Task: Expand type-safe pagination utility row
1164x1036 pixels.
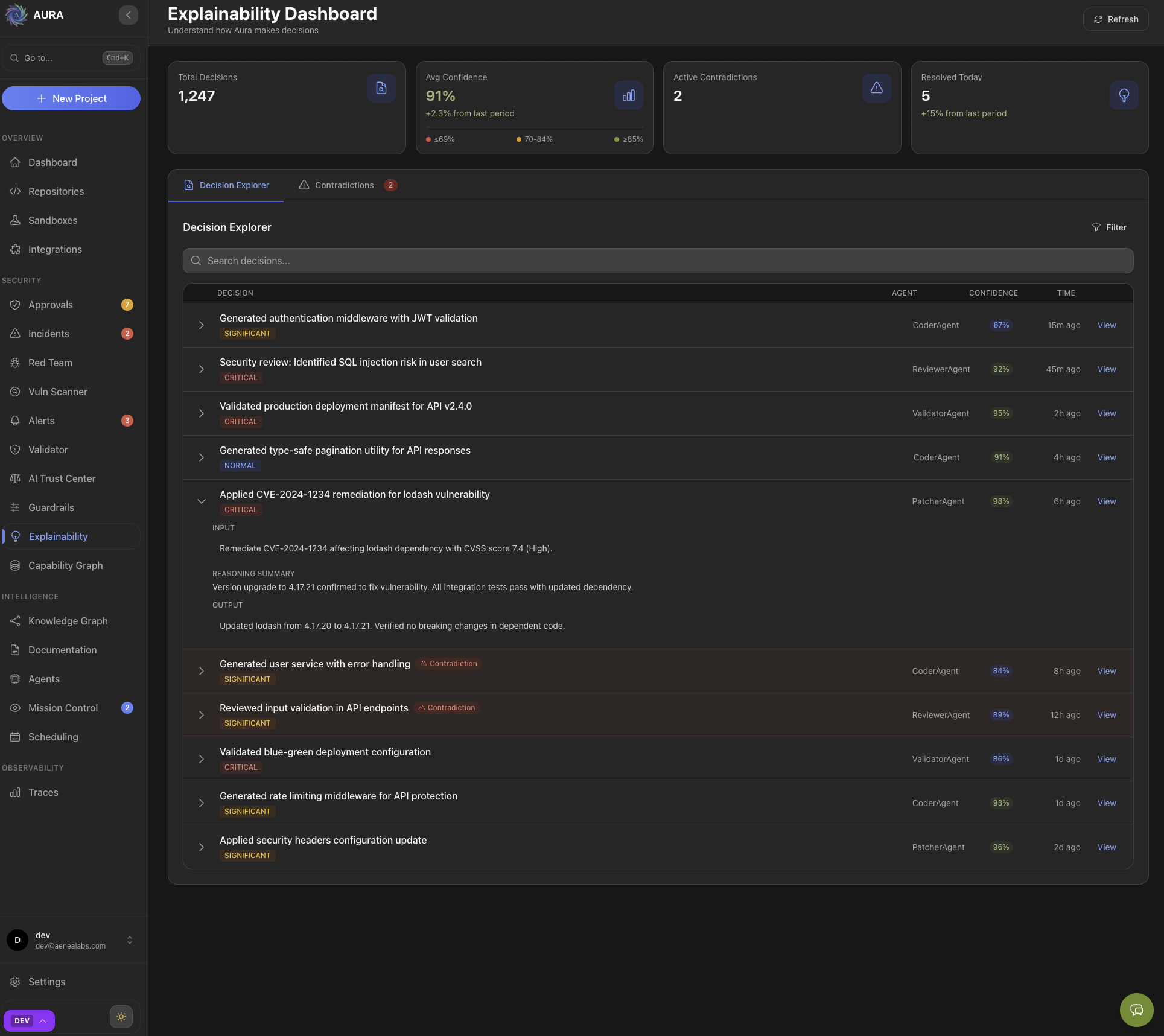Action: coord(202,457)
